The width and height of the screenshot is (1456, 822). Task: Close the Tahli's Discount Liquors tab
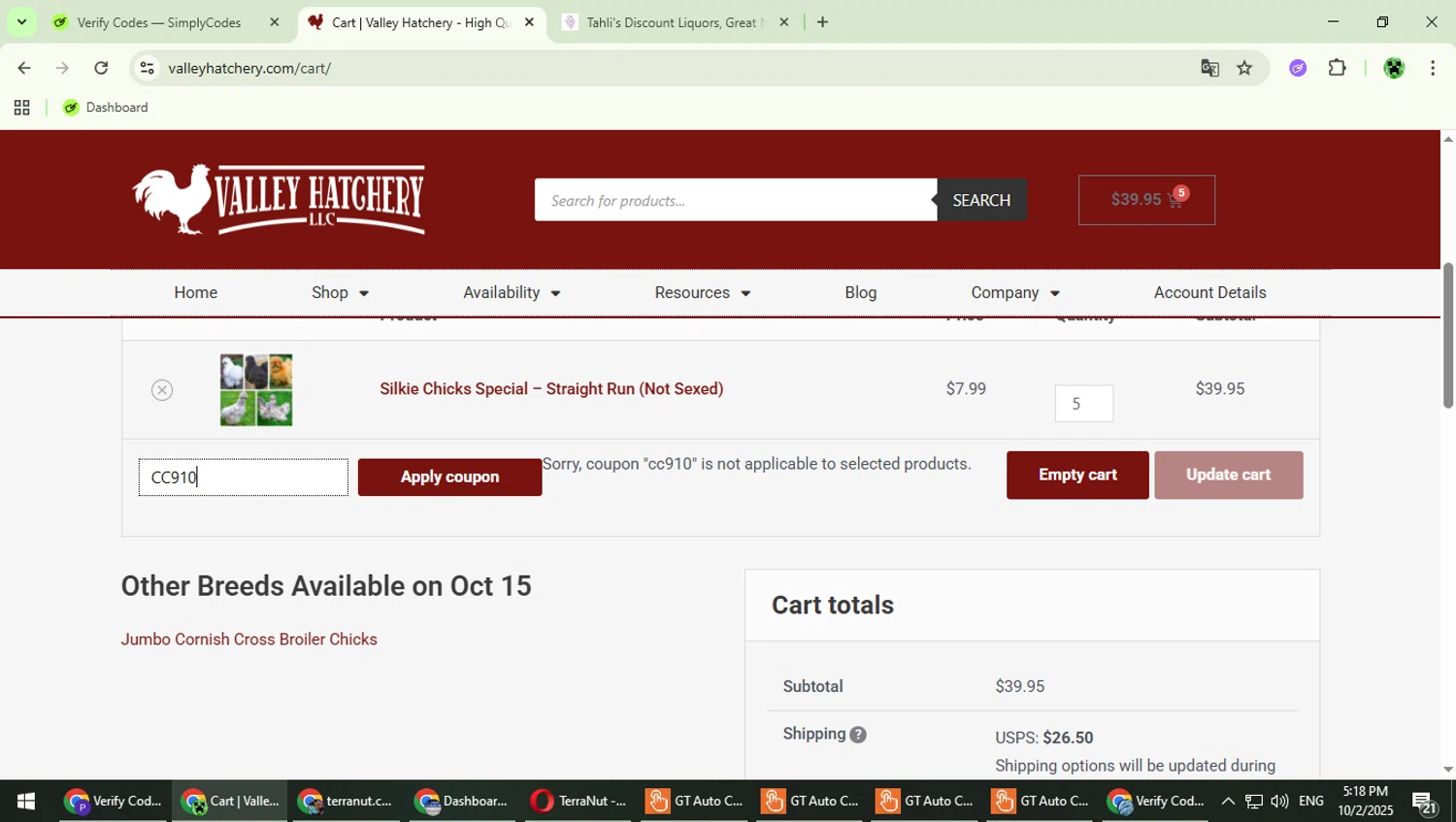(x=784, y=22)
